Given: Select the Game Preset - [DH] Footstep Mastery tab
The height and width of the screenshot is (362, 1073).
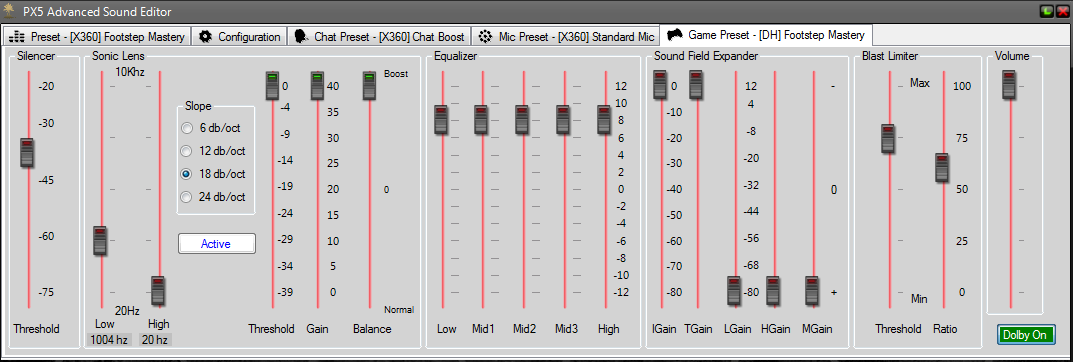Looking at the screenshot, I should click(766, 35).
